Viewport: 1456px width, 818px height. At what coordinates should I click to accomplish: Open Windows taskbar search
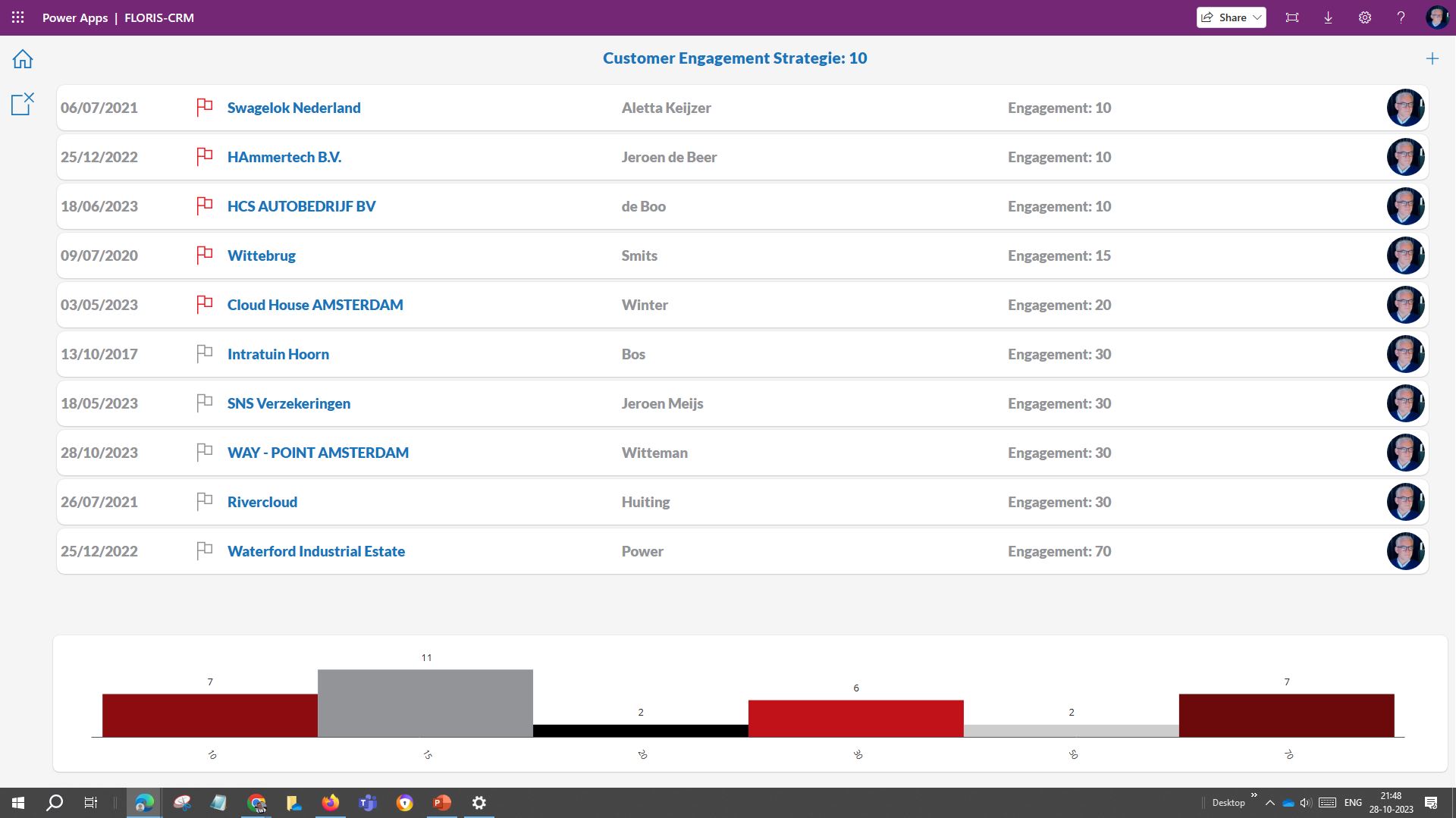55,802
